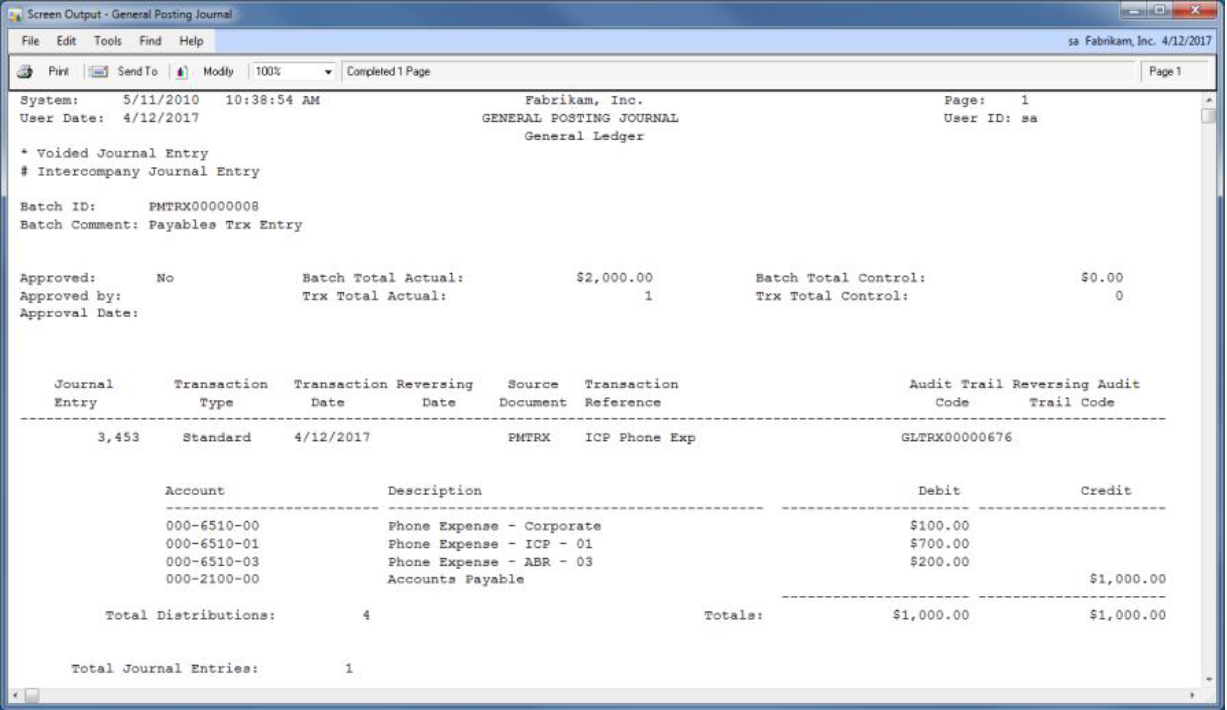
Task: Open the Tools menu
Action: [108, 41]
